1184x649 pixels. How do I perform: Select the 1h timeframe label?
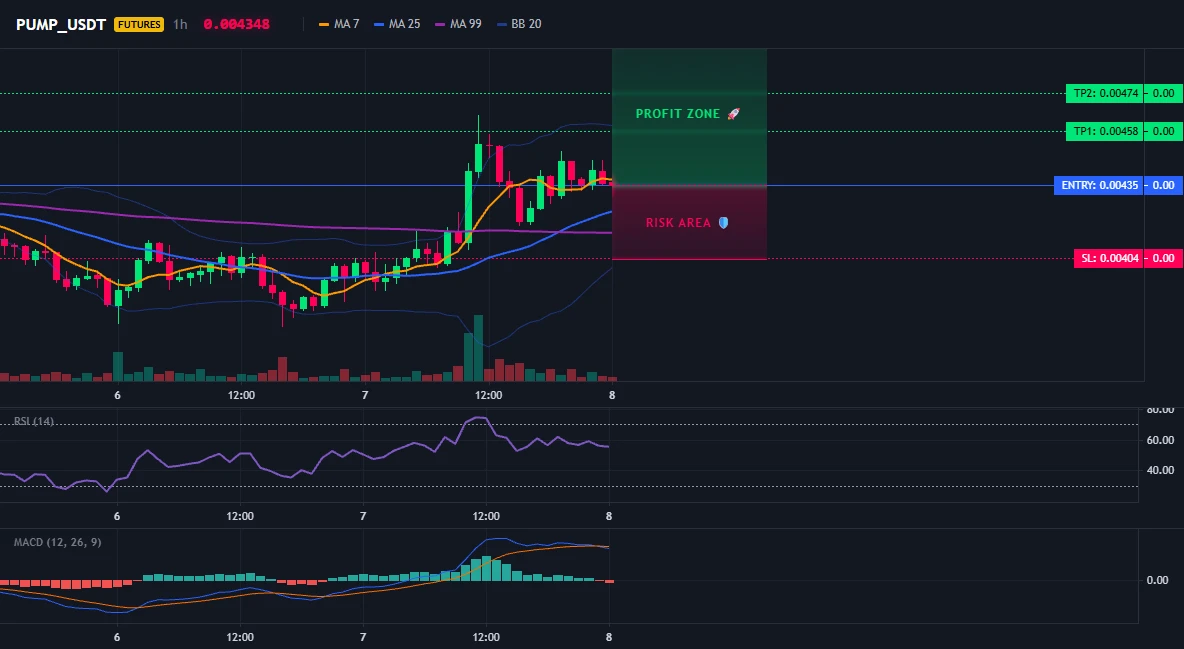tap(180, 24)
